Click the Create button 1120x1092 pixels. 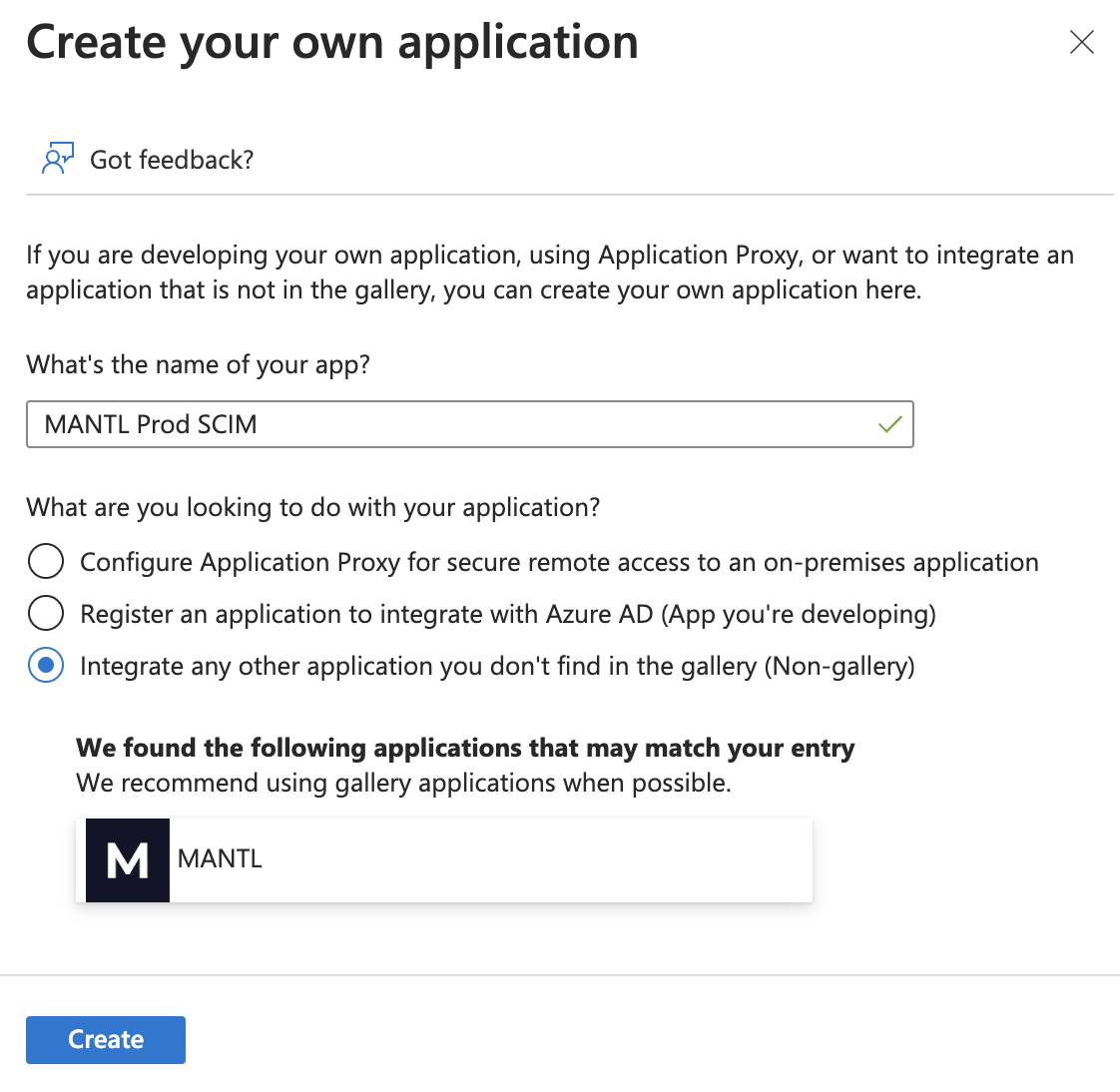[106, 1040]
